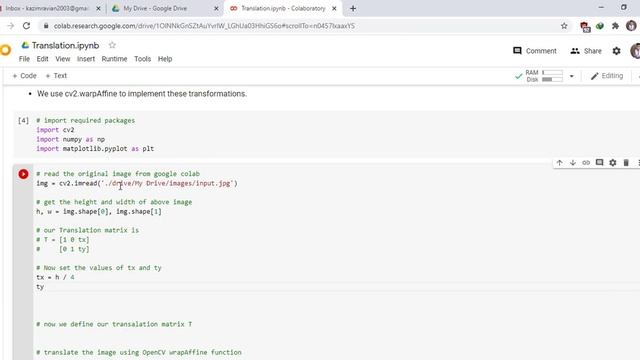The image size is (640, 360).
Task: Go forward in browser history
Action: pos(10,26)
